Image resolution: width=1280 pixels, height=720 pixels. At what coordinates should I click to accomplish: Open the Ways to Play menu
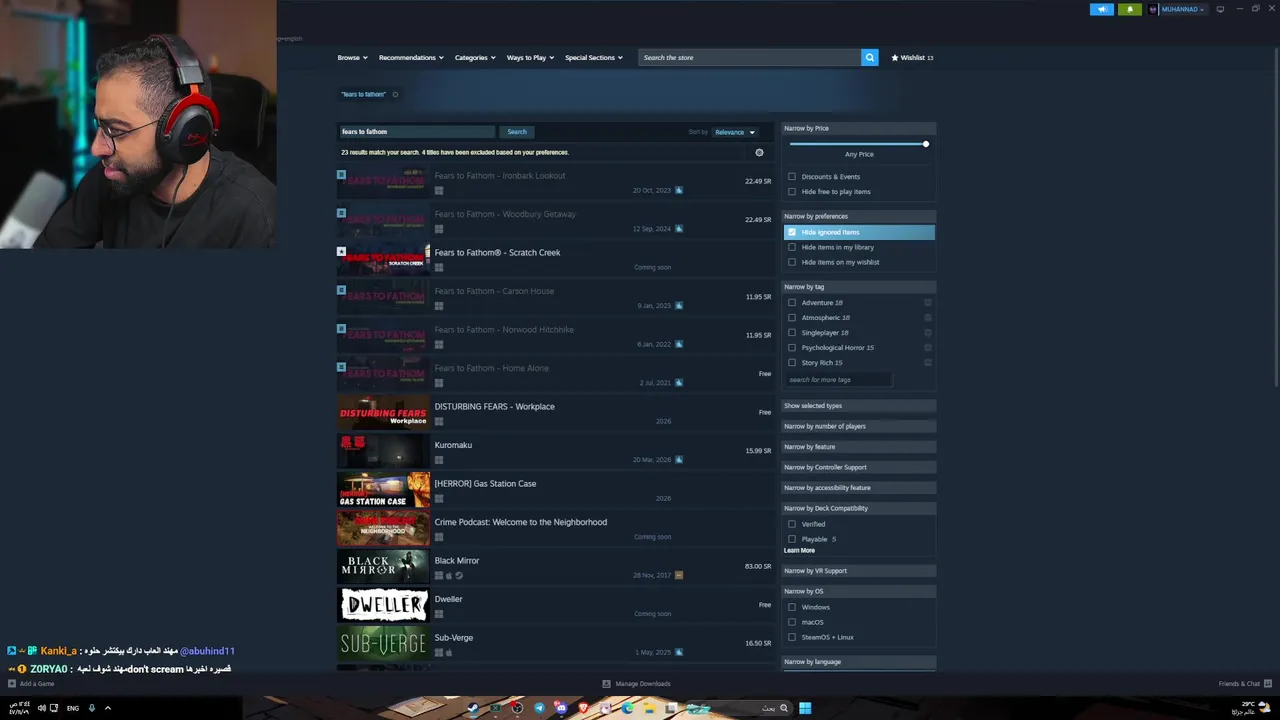click(x=530, y=57)
